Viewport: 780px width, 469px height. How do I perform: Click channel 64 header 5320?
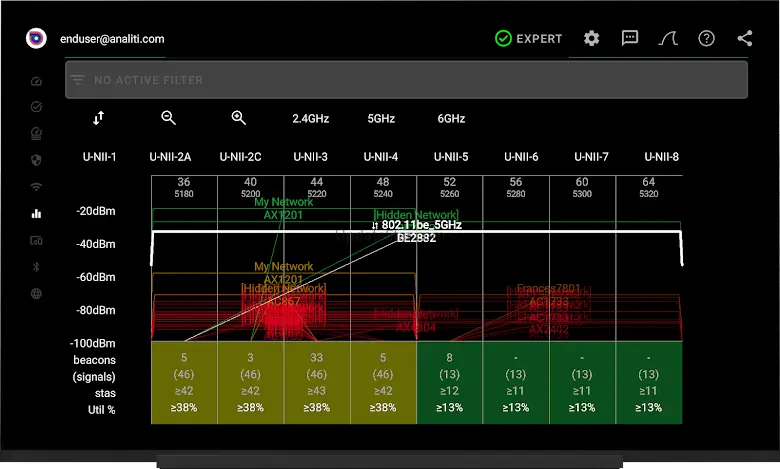[648, 187]
